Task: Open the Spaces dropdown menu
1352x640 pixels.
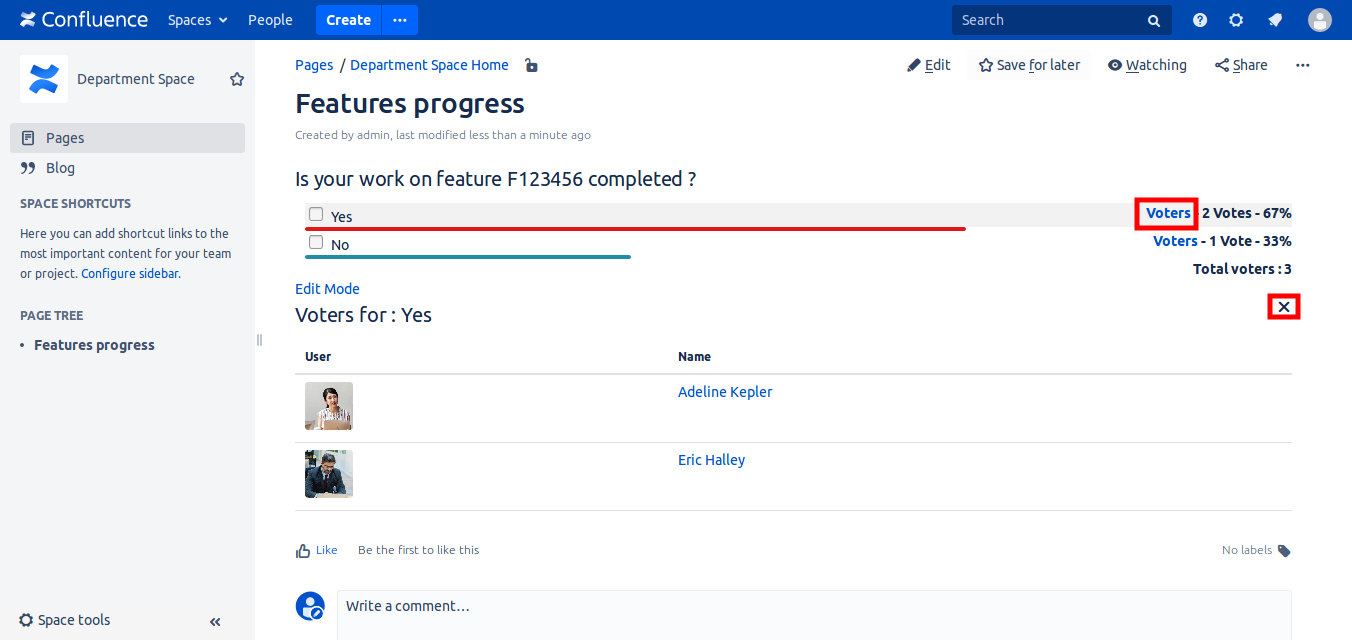Action: (197, 20)
